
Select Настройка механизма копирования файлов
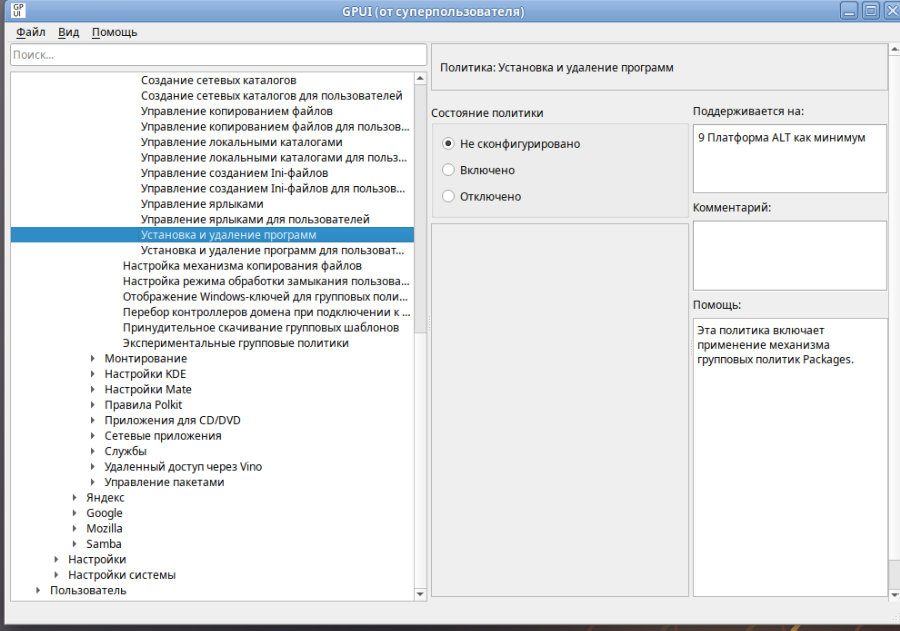pos(242,266)
